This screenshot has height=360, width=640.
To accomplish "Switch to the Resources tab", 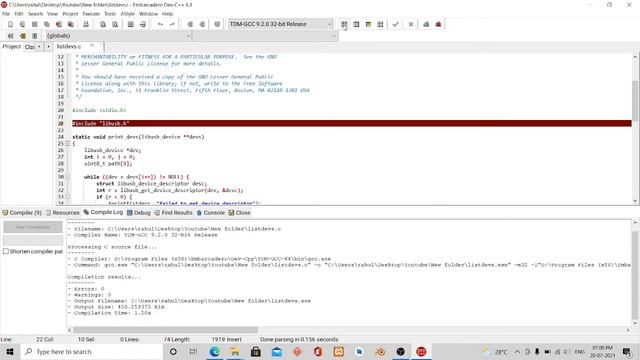I will click(x=63, y=213).
